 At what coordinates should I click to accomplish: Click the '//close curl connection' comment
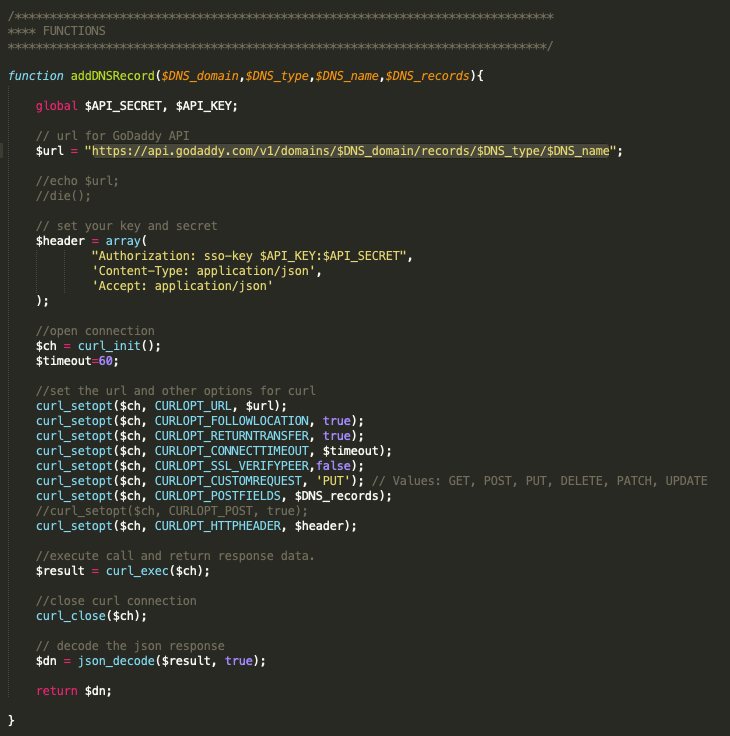pyautogui.click(x=116, y=601)
